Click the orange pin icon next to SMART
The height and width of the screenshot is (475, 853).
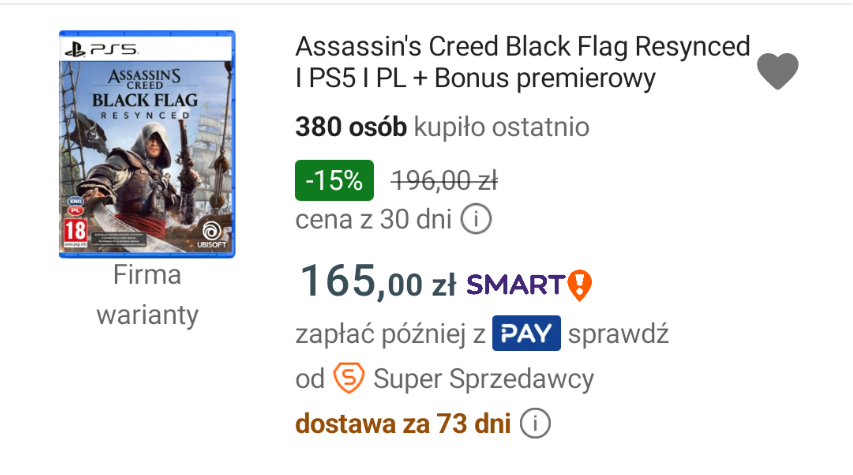click(x=579, y=285)
